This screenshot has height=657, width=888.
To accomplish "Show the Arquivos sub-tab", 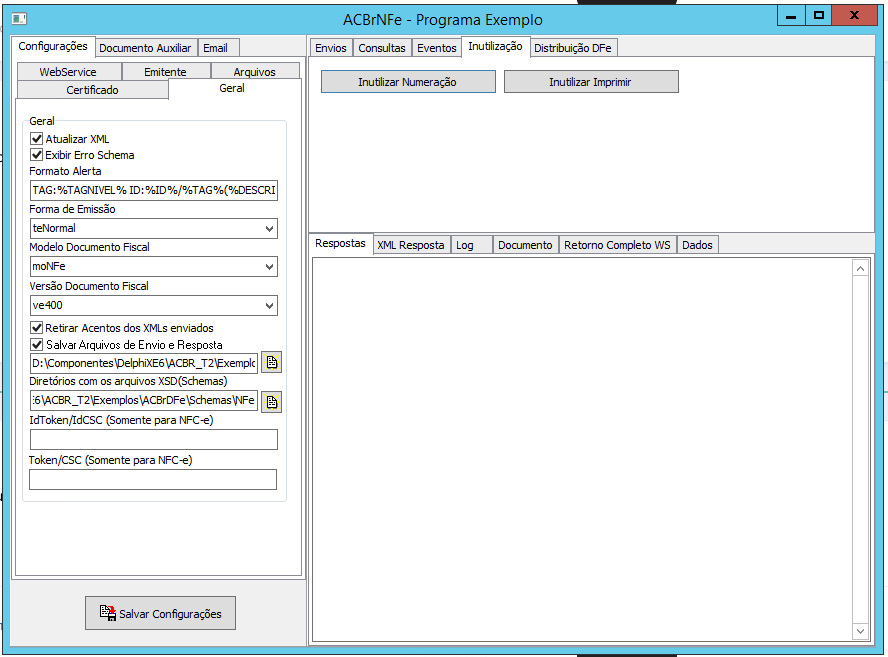I will click(255, 72).
